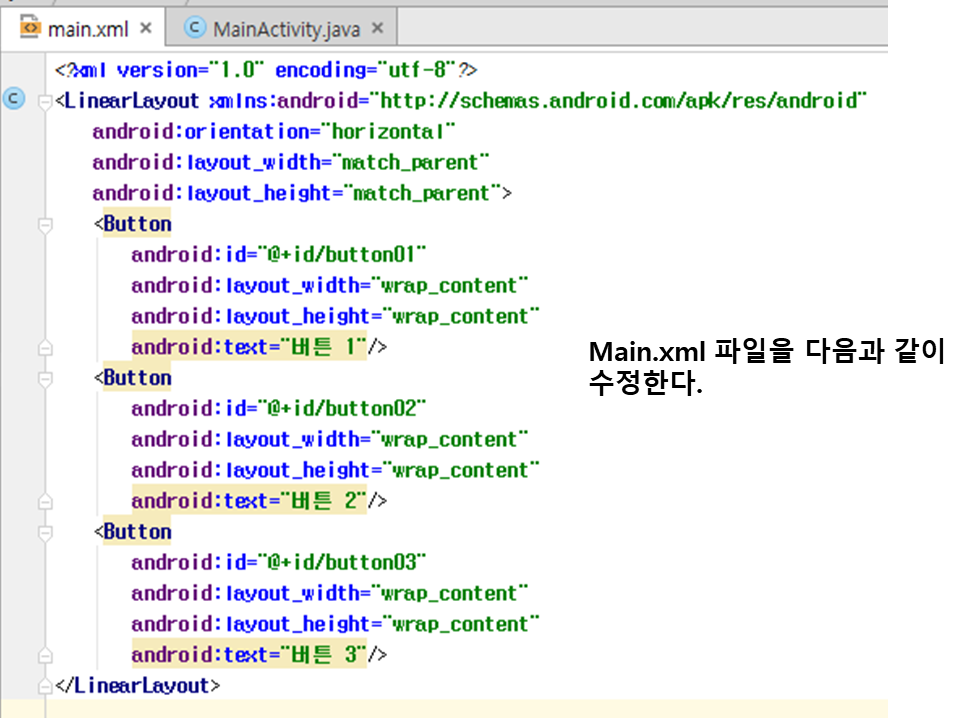Fold the second Button element at its opening tag
Image resolution: width=960 pixels, height=720 pixels.
point(44,379)
